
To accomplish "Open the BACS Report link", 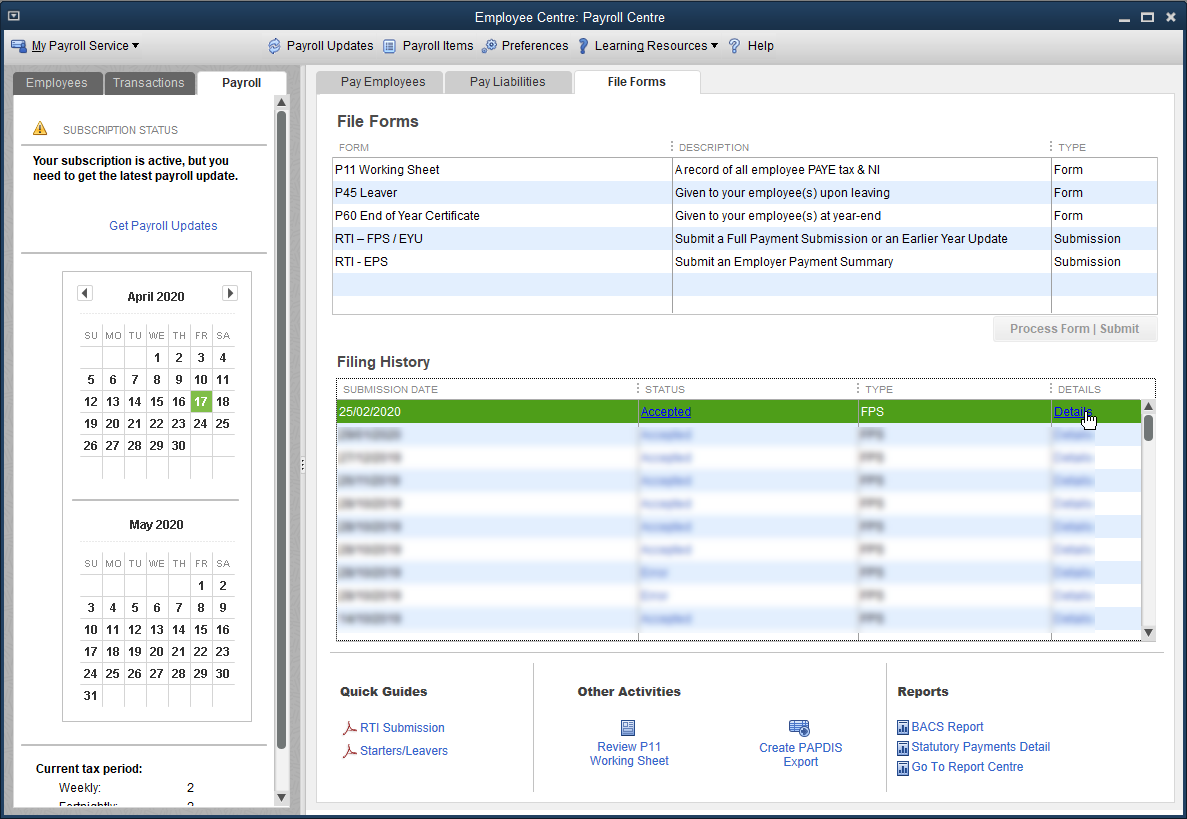I will click(947, 727).
